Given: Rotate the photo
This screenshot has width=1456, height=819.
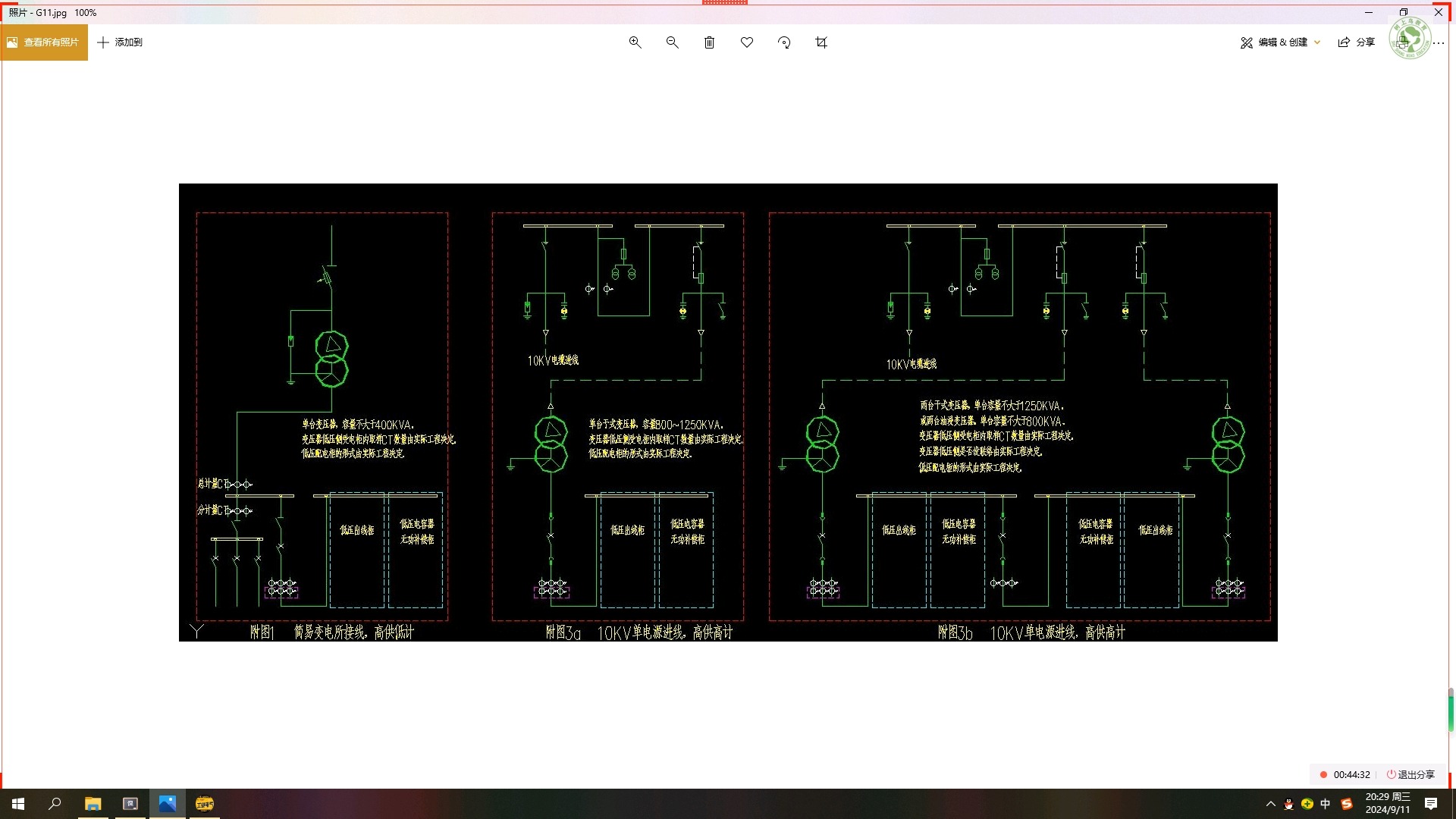Looking at the screenshot, I should 784,42.
